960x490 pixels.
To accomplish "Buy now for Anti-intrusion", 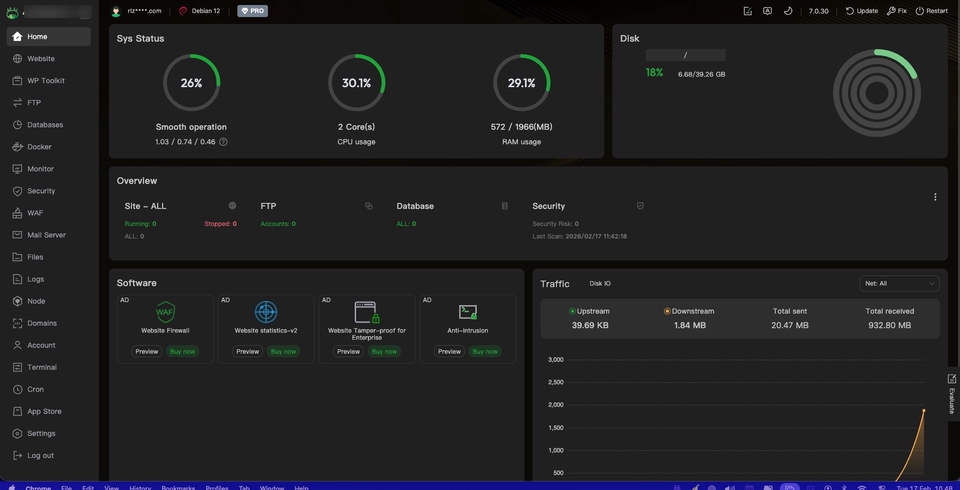I will click(485, 352).
